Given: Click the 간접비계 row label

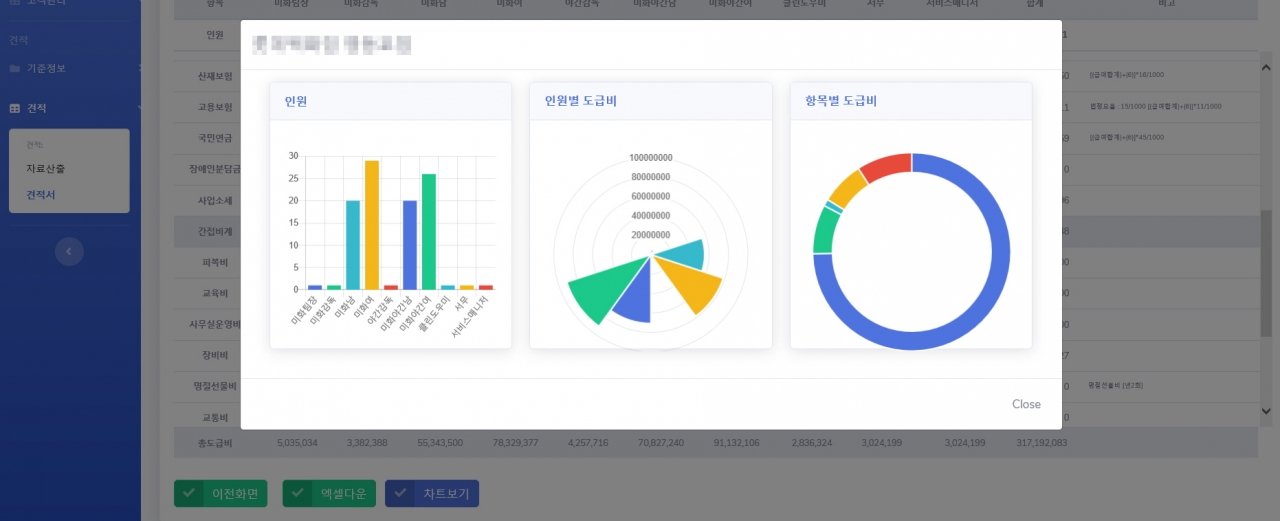Looking at the screenshot, I should tap(215, 231).
